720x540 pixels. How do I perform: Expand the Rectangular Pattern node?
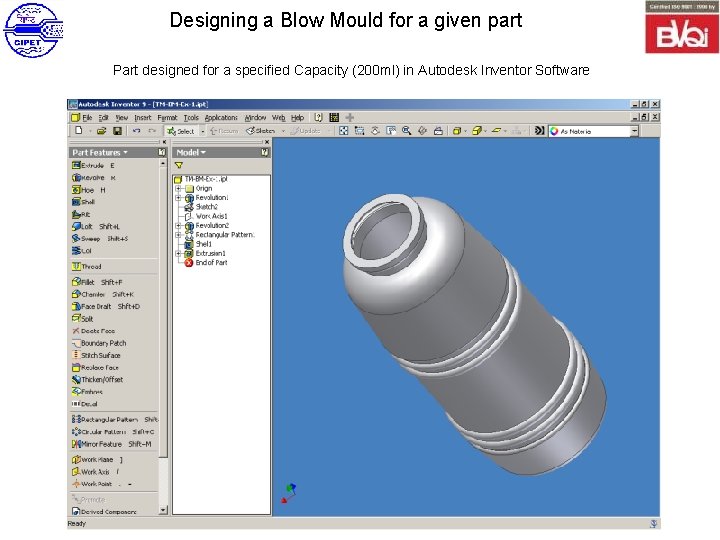tap(178, 235)
